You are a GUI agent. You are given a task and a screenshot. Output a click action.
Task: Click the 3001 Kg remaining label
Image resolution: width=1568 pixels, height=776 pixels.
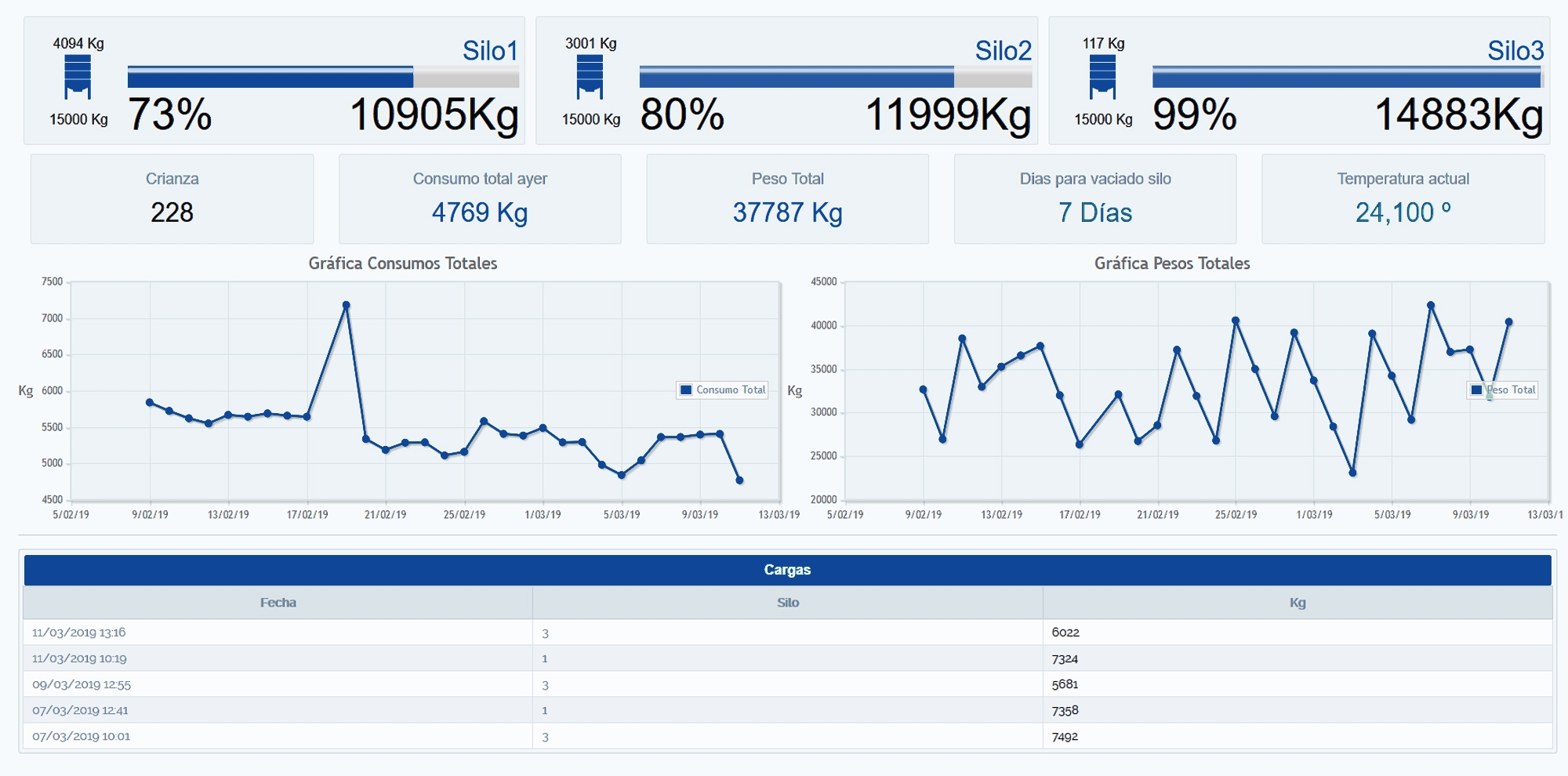(x=591, y=43)
